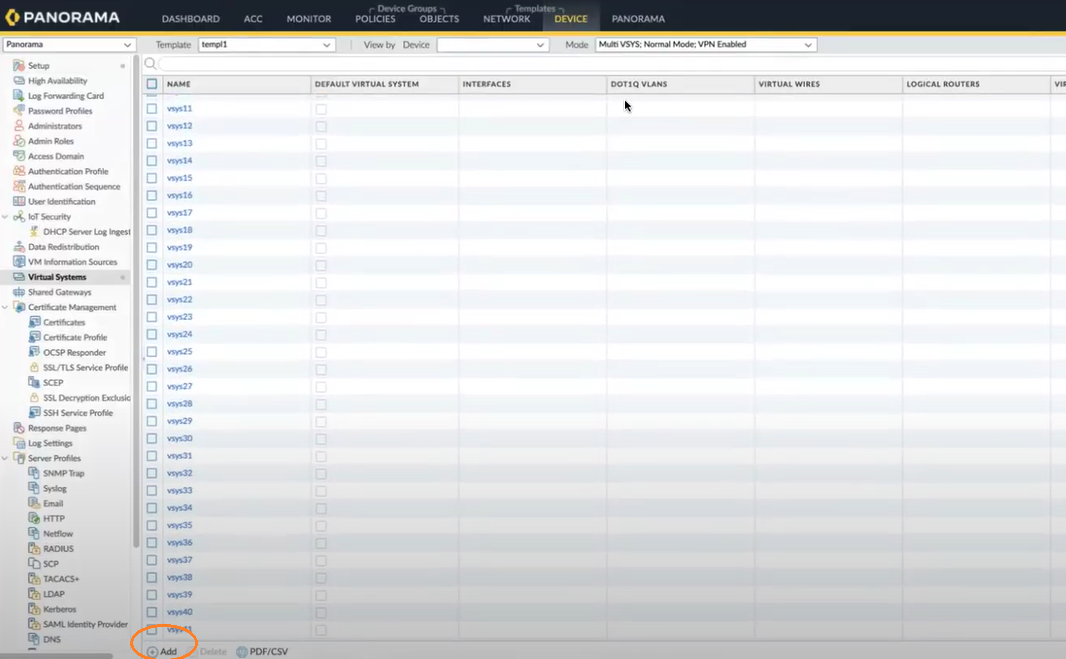Image resolution: width=1066 pixels, height=659 pixels.
Task: Click the PDF/CSV export icon
Action: tap(242, 652)
